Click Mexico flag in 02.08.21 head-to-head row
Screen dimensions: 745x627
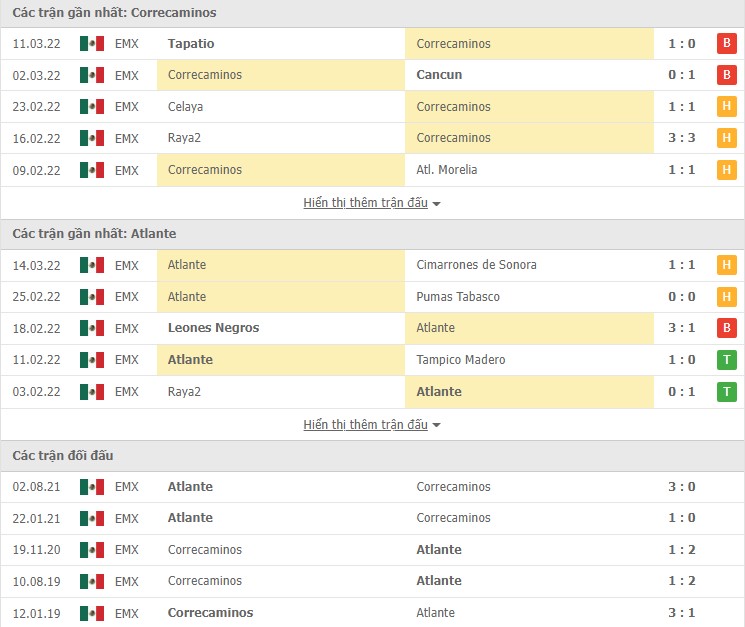tap(92, 487)
